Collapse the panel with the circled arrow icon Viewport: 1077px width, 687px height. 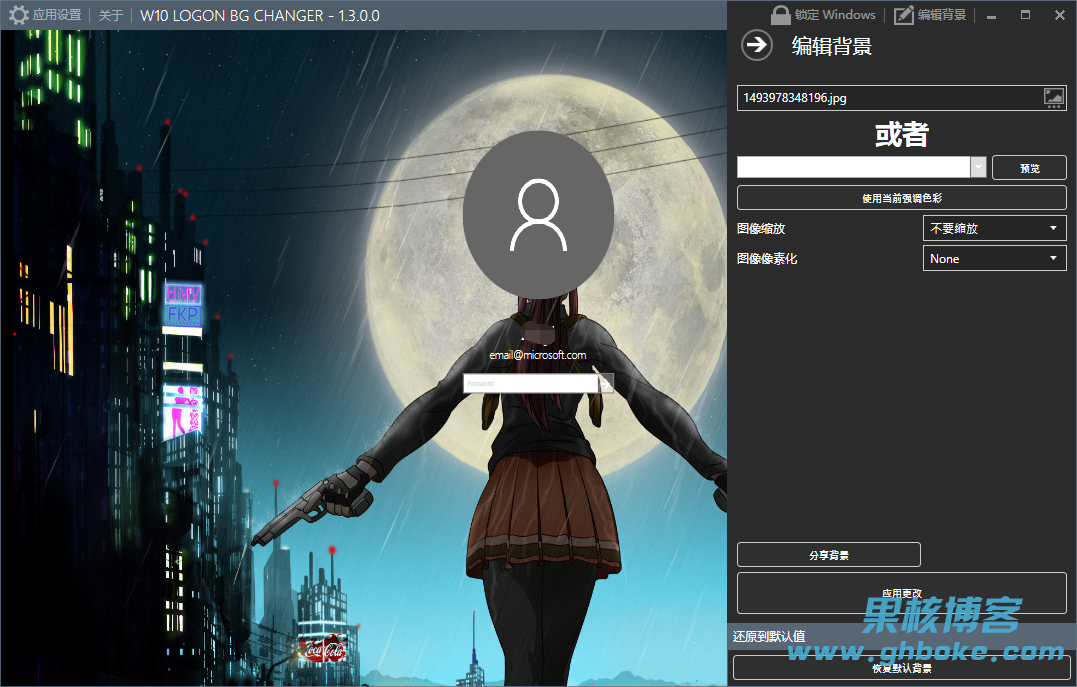click(x=757, y=45)
